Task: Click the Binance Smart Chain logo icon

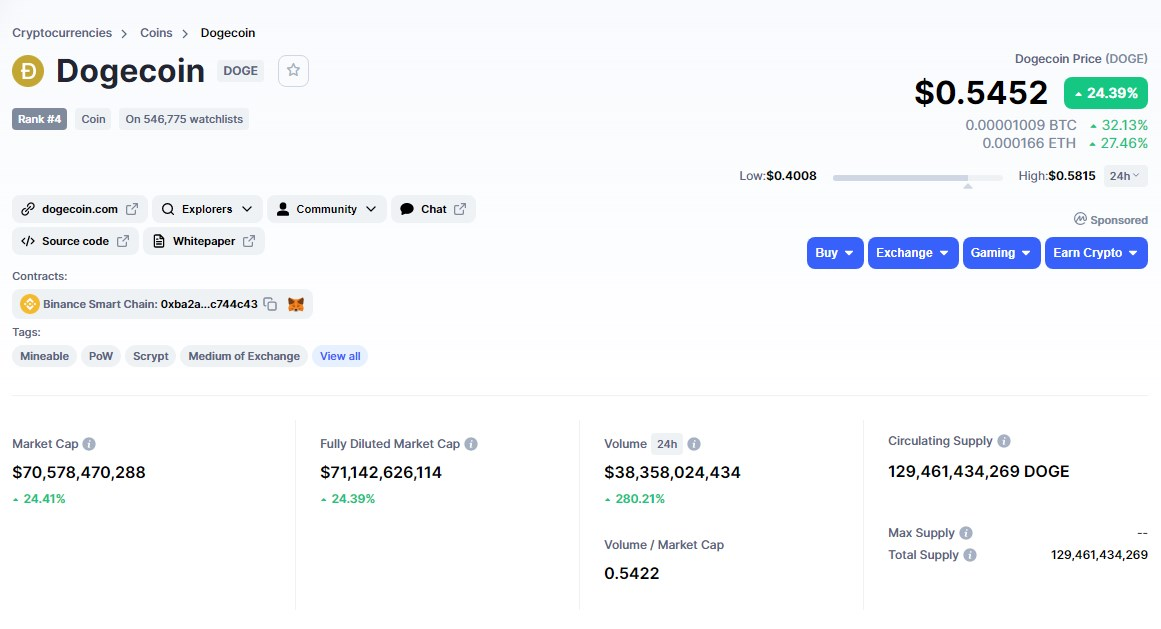Action: (30, 304)
